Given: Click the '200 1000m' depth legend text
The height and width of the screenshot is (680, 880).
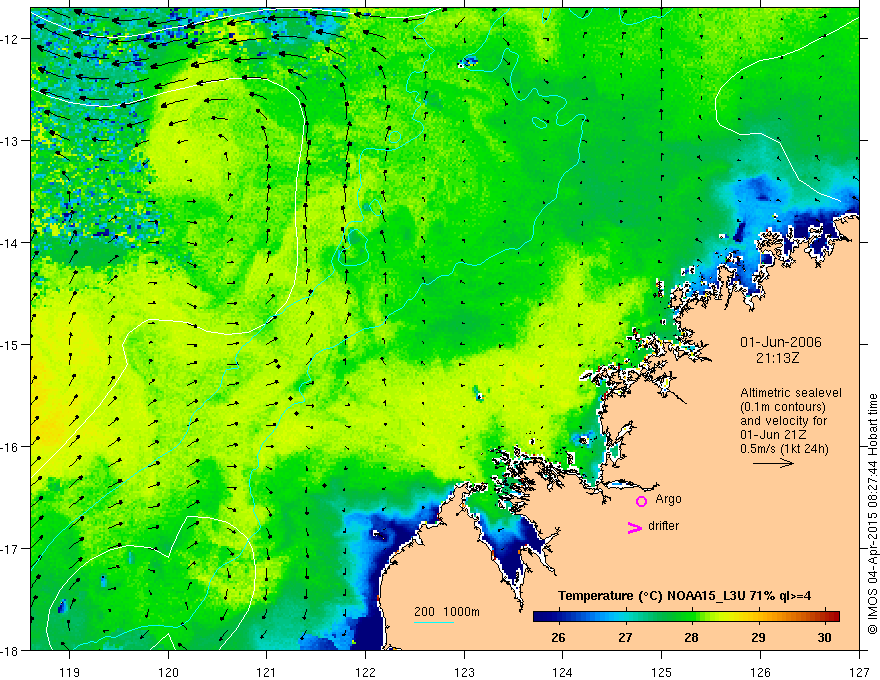Looking at the screenshot, I should pyautogui.click(x=447, y=612).
